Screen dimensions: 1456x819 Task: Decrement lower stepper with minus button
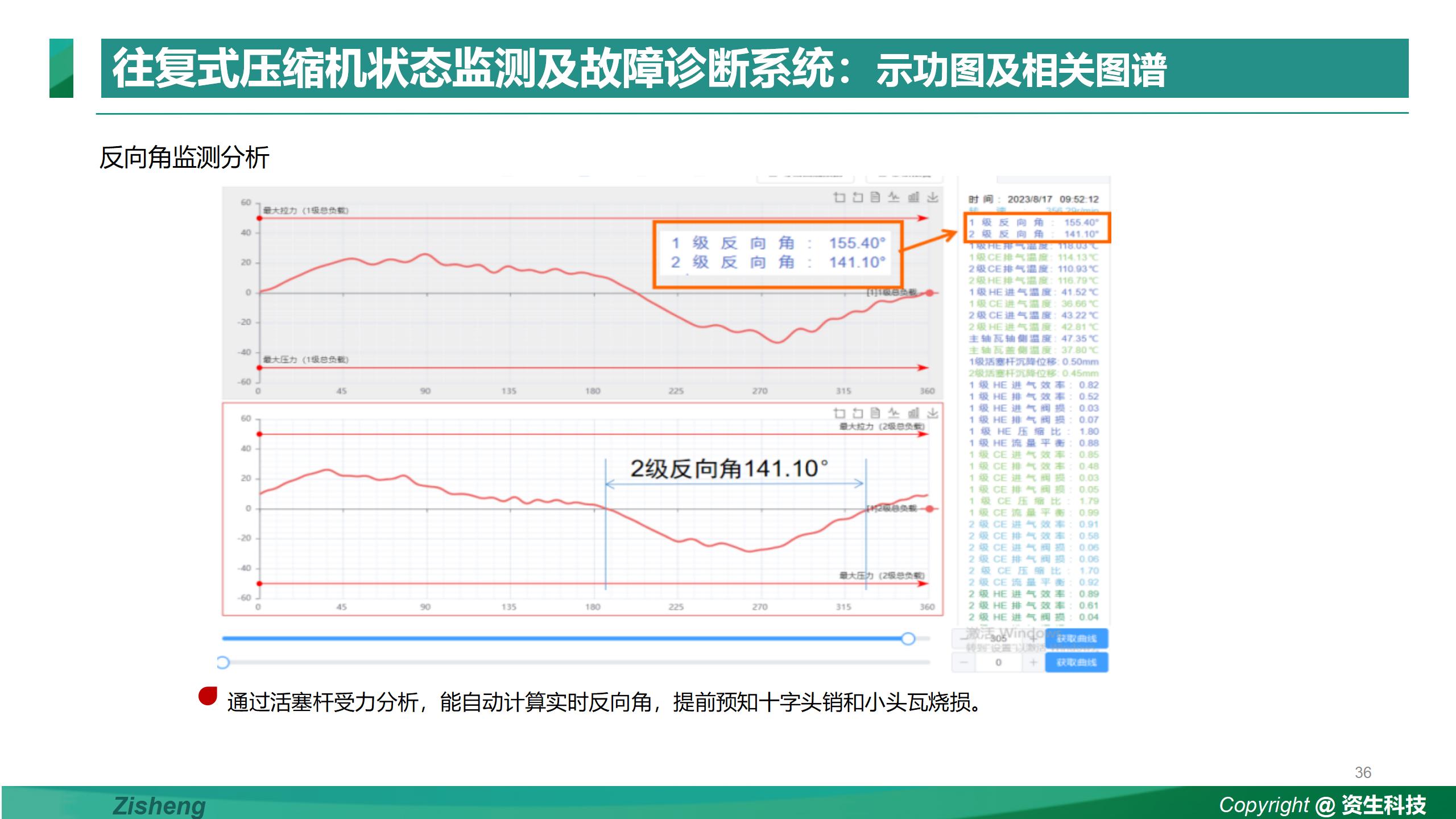963,663
